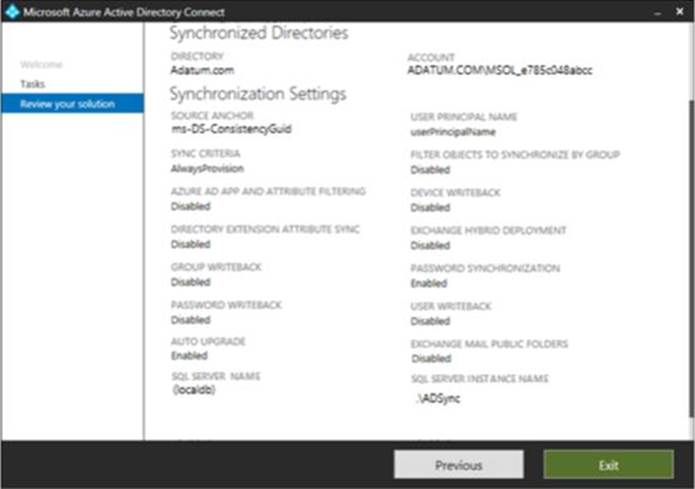The width and height of the screenshot is (695, 489).
Task: Select the ms-DS-ConsistencyGuid source anchor value
Action: point(231,129)
